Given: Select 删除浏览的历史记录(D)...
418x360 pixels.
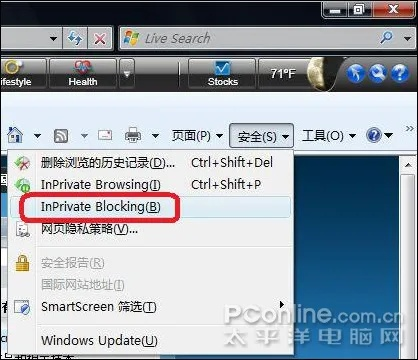Looking at the screenshot, I should [x=151, y=163].
